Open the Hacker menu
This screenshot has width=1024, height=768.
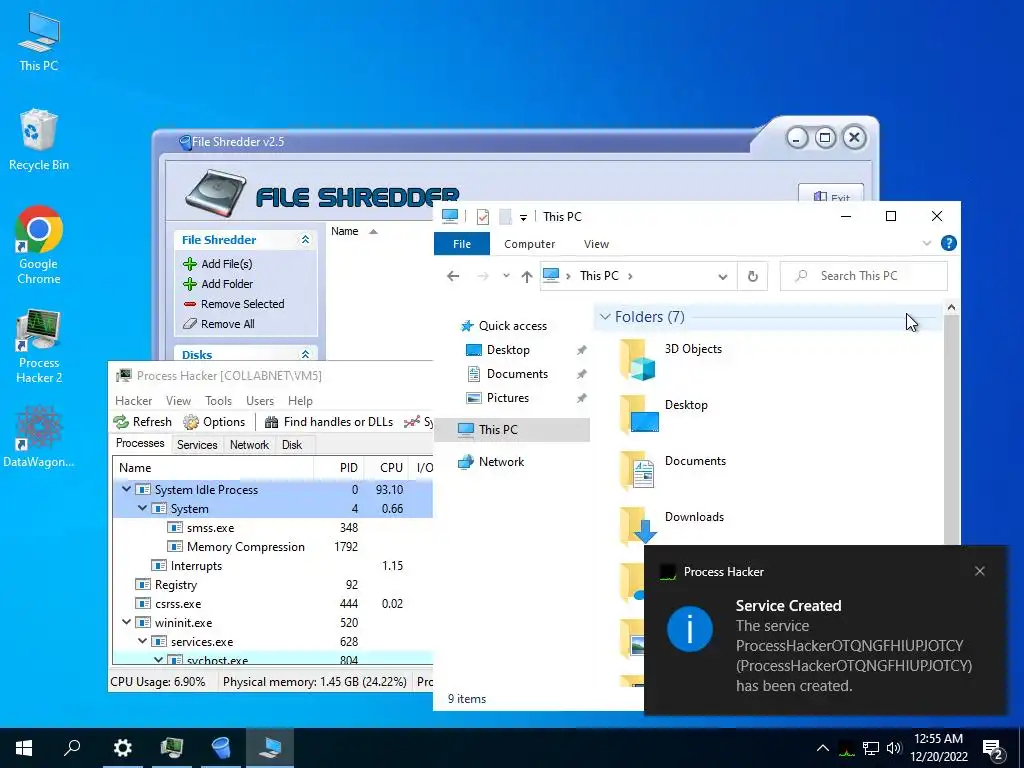133,400
